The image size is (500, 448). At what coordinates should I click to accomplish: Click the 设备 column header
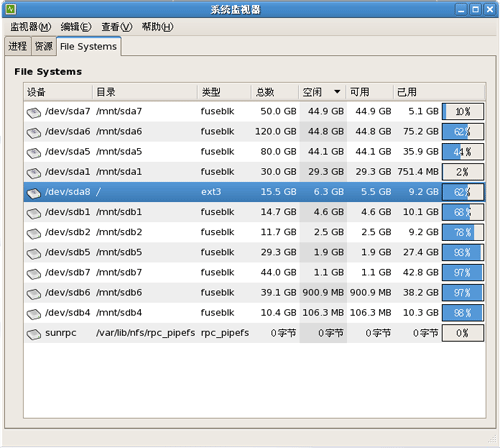coord(58,92)
